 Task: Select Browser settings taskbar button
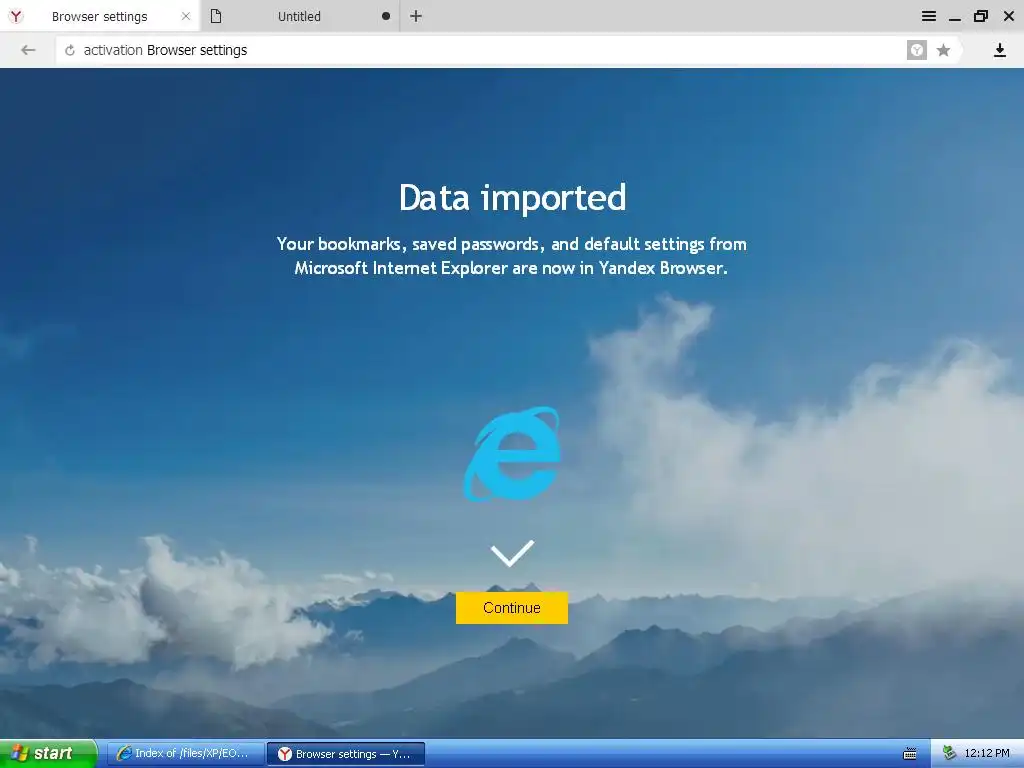coord(346,754)
